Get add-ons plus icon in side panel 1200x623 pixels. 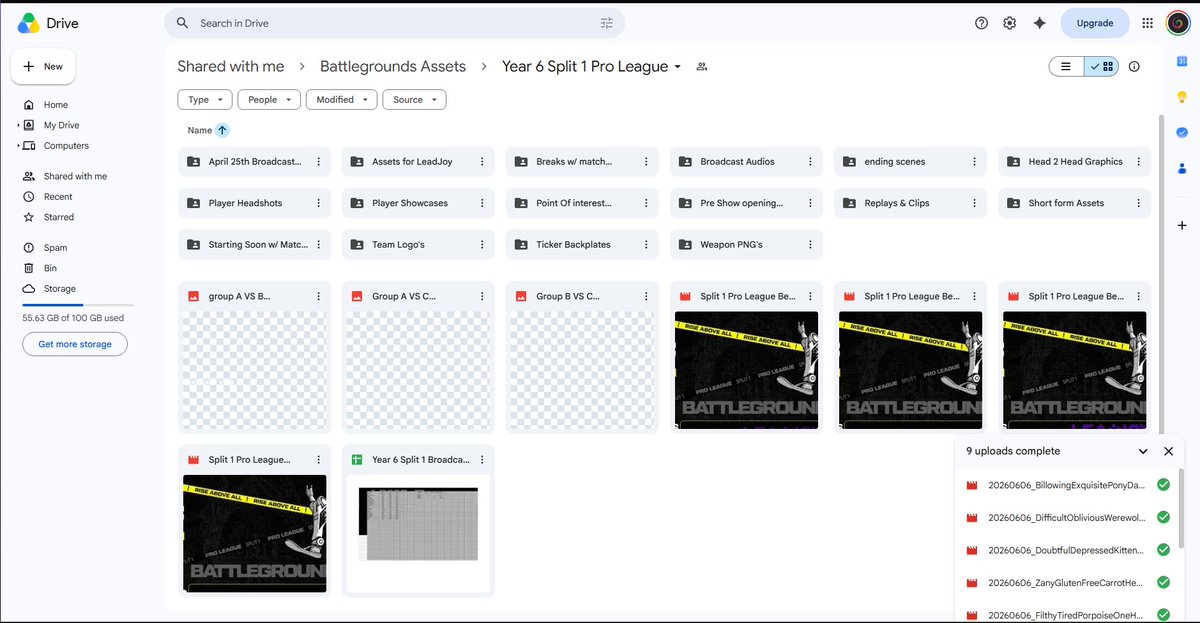[1182, 225]
